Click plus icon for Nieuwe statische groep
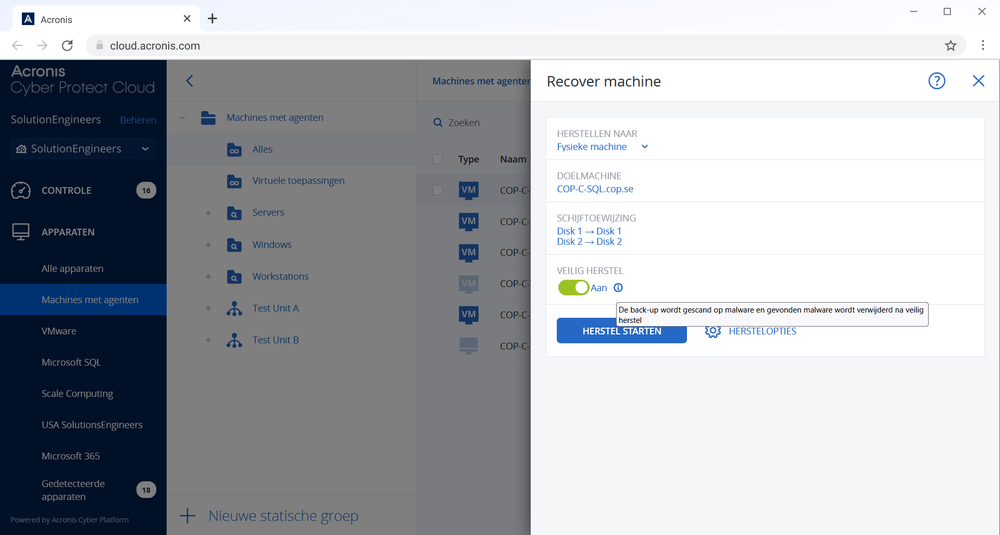 tap(188, 515)
